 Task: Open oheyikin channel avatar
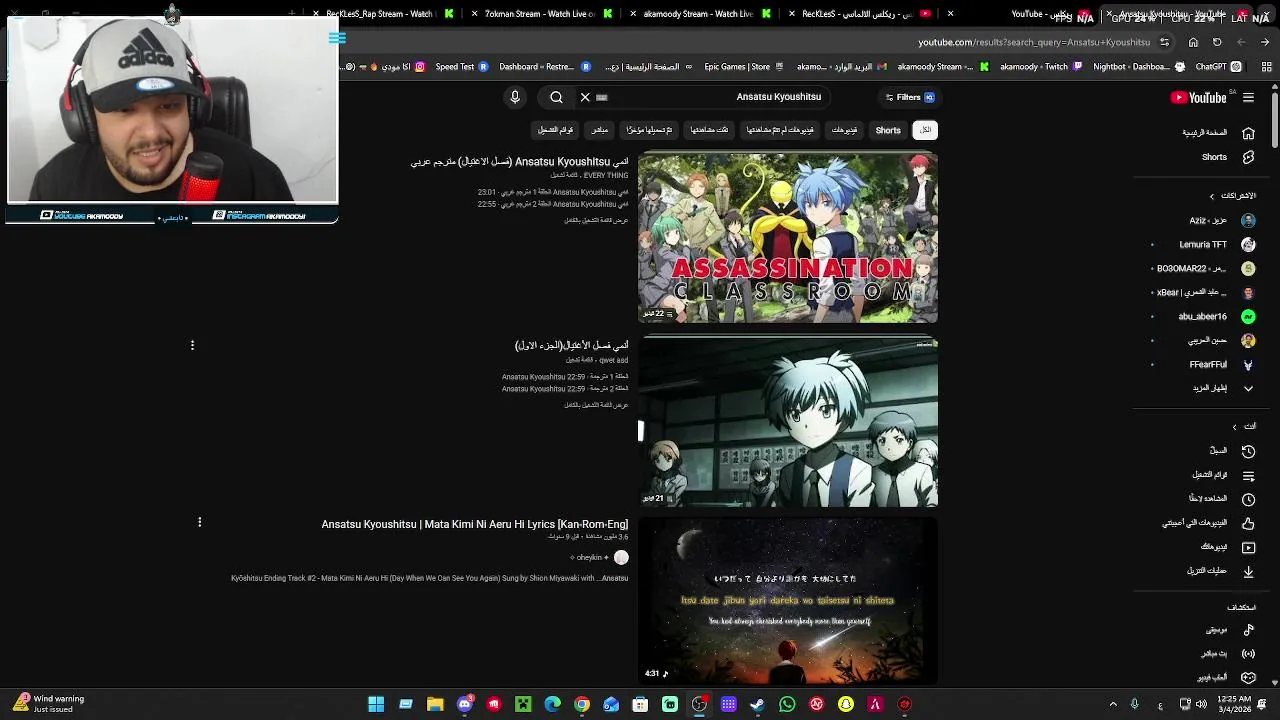[x=621, y=557]
